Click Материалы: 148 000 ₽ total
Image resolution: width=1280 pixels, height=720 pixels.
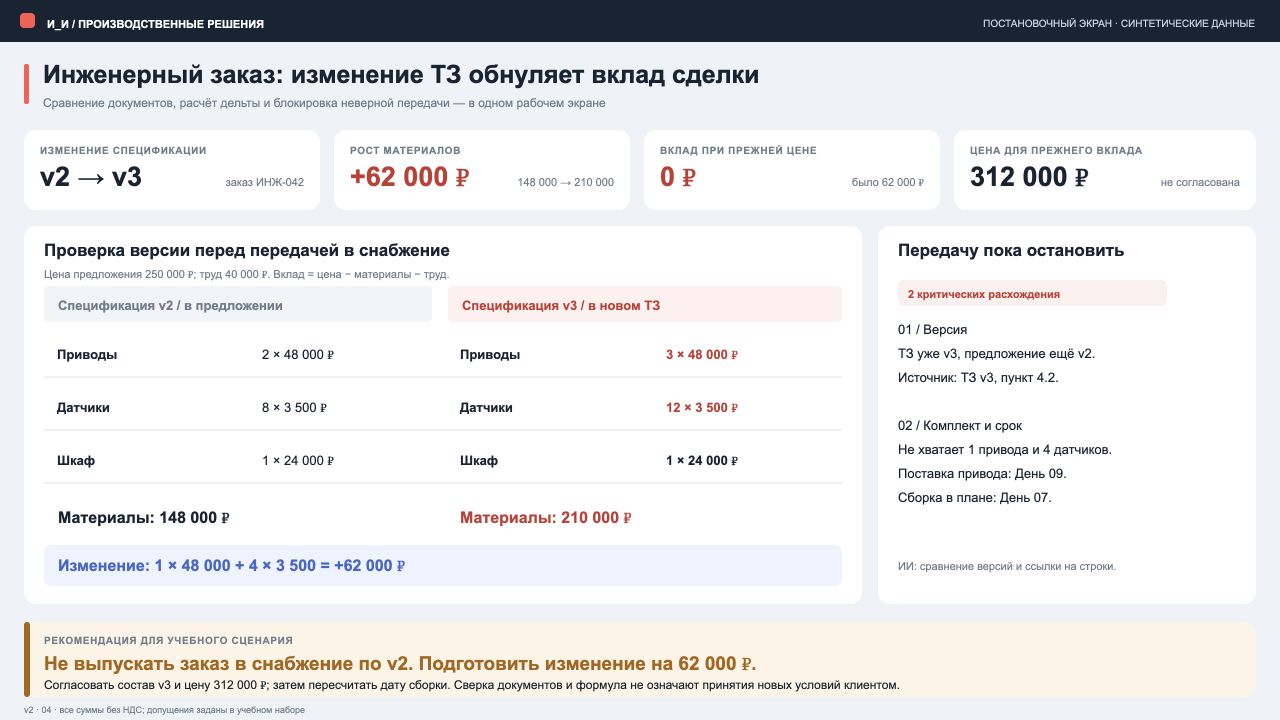(144, 518)
